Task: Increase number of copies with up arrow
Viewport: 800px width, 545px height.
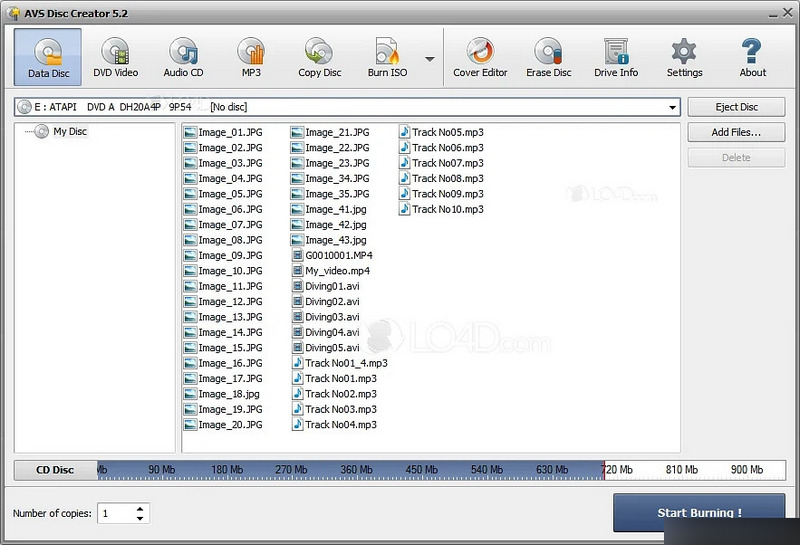Action: coord(139,508)
